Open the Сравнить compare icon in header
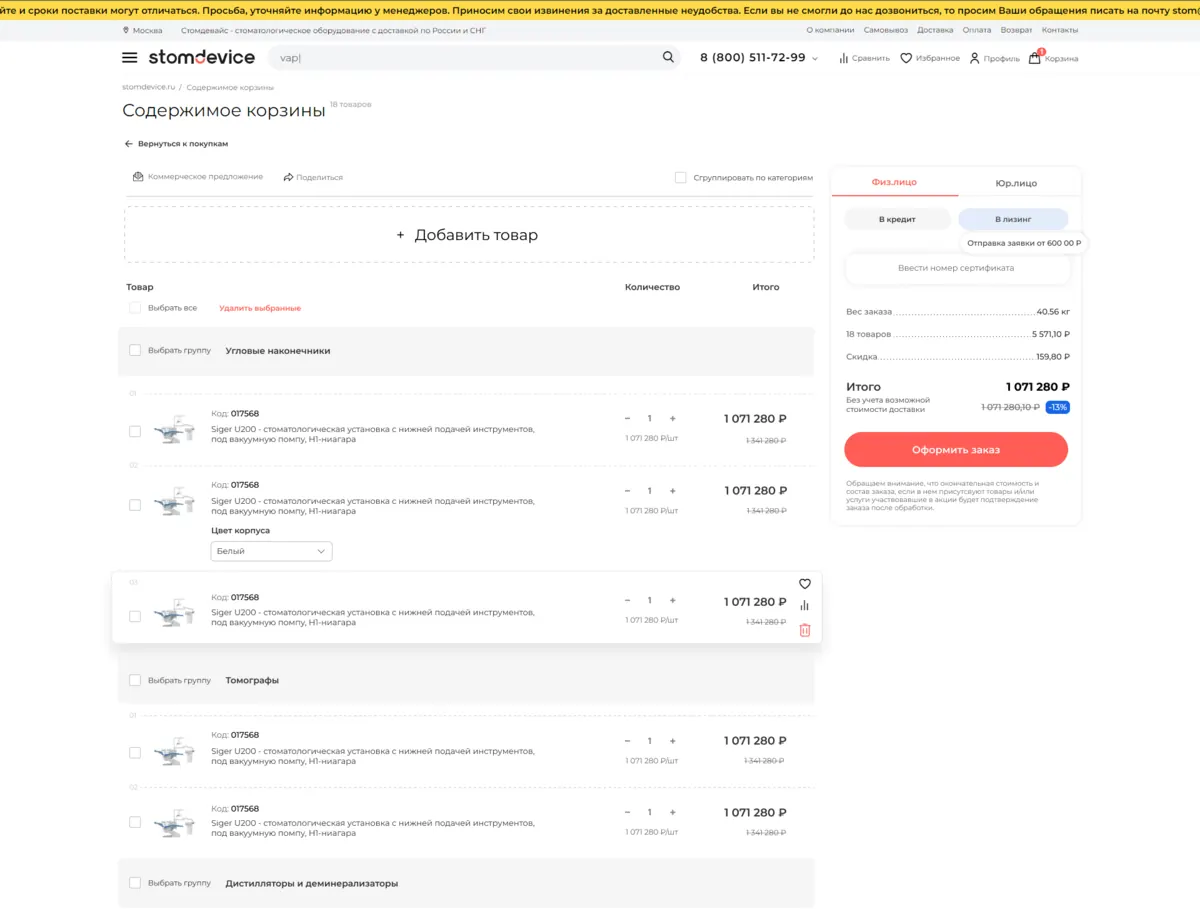This screenshot has height=909, width=1200. [x=844, y=58]
